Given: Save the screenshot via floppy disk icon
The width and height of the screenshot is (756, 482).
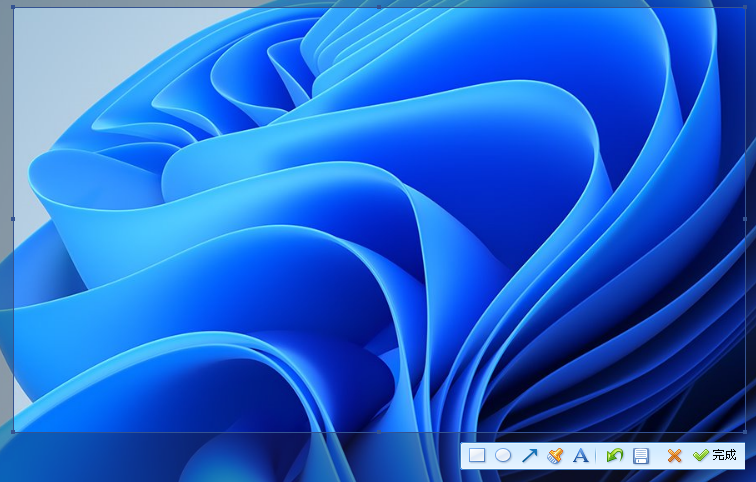Looking at the screenshot, I should pos(641,455).
